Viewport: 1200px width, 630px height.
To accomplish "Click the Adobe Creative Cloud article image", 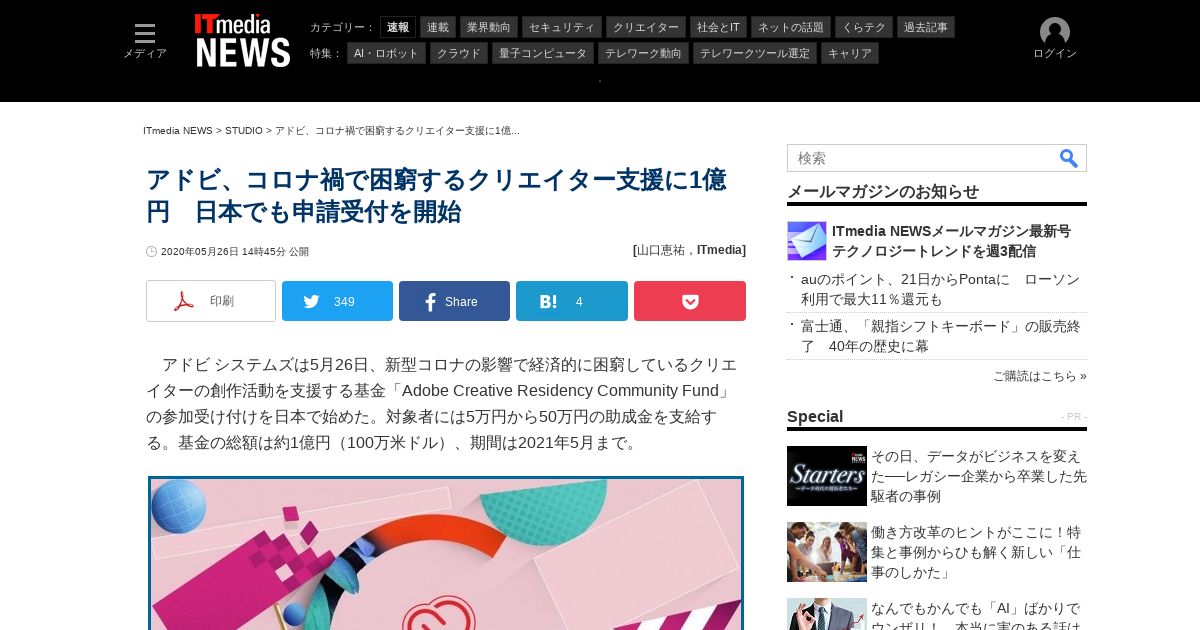I will coord(446,553).
